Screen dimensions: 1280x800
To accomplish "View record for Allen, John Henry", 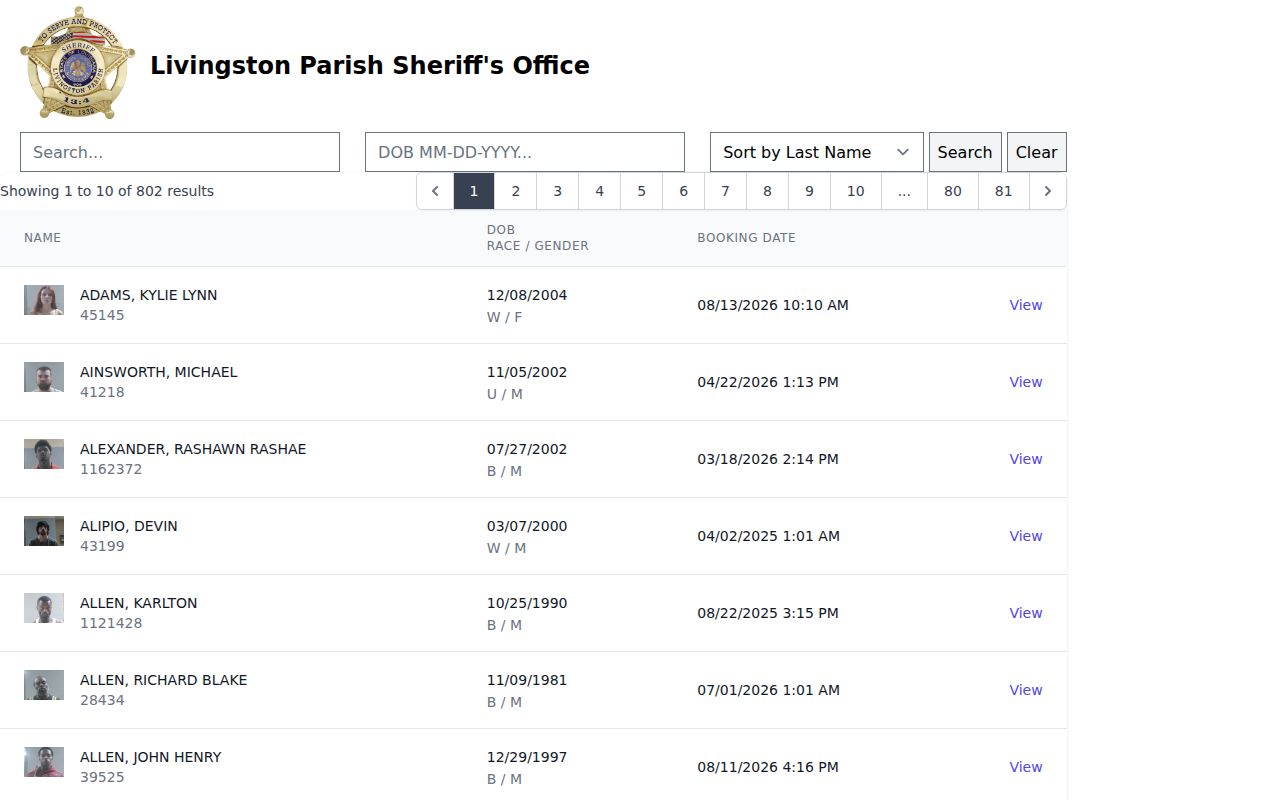I will pyautogui.click(x=1026, y=767).
